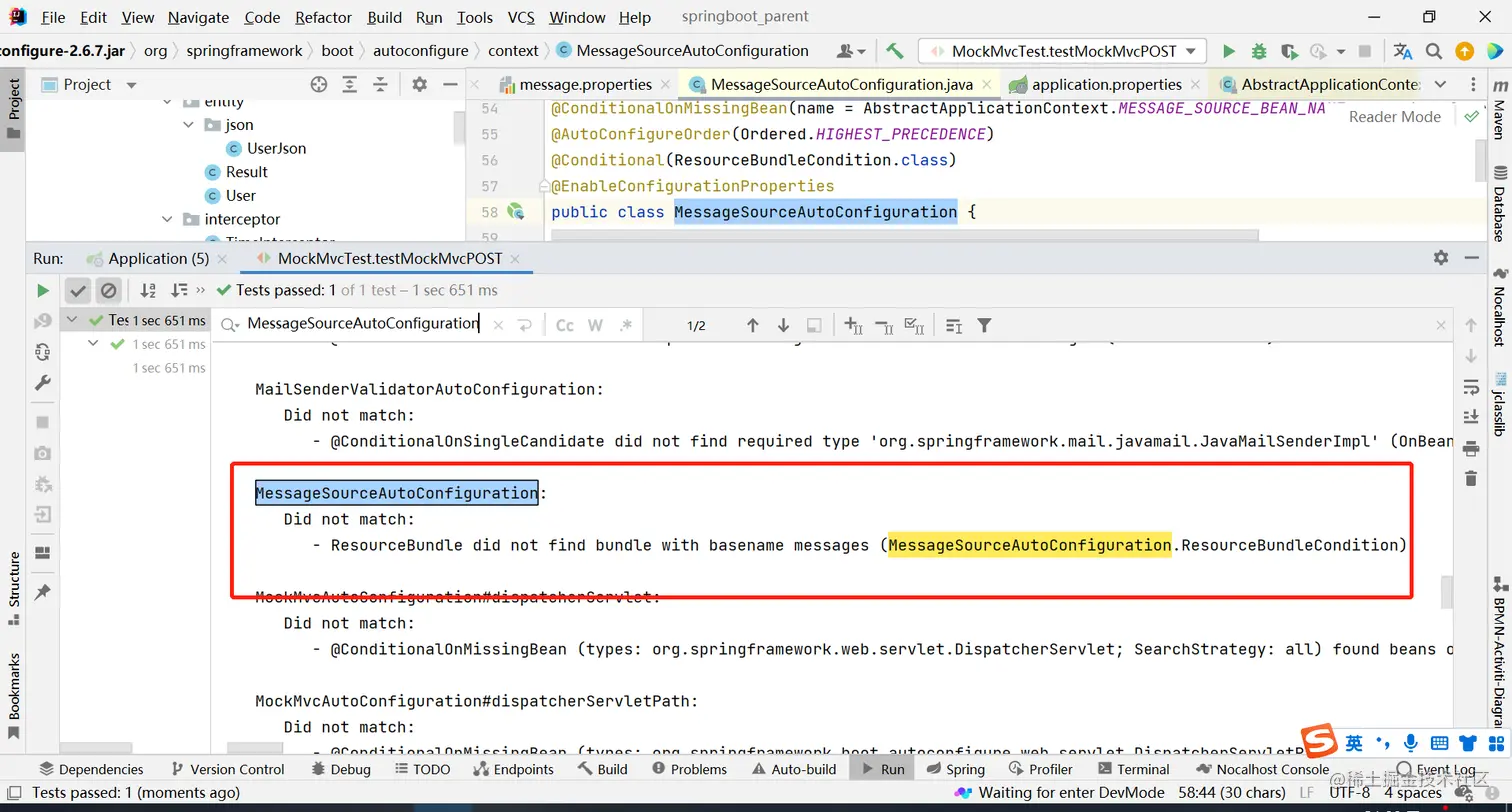This screenshot has height=812, width=1512.
Task: Open the Problems tool window
Action: (x=689, y=769)
